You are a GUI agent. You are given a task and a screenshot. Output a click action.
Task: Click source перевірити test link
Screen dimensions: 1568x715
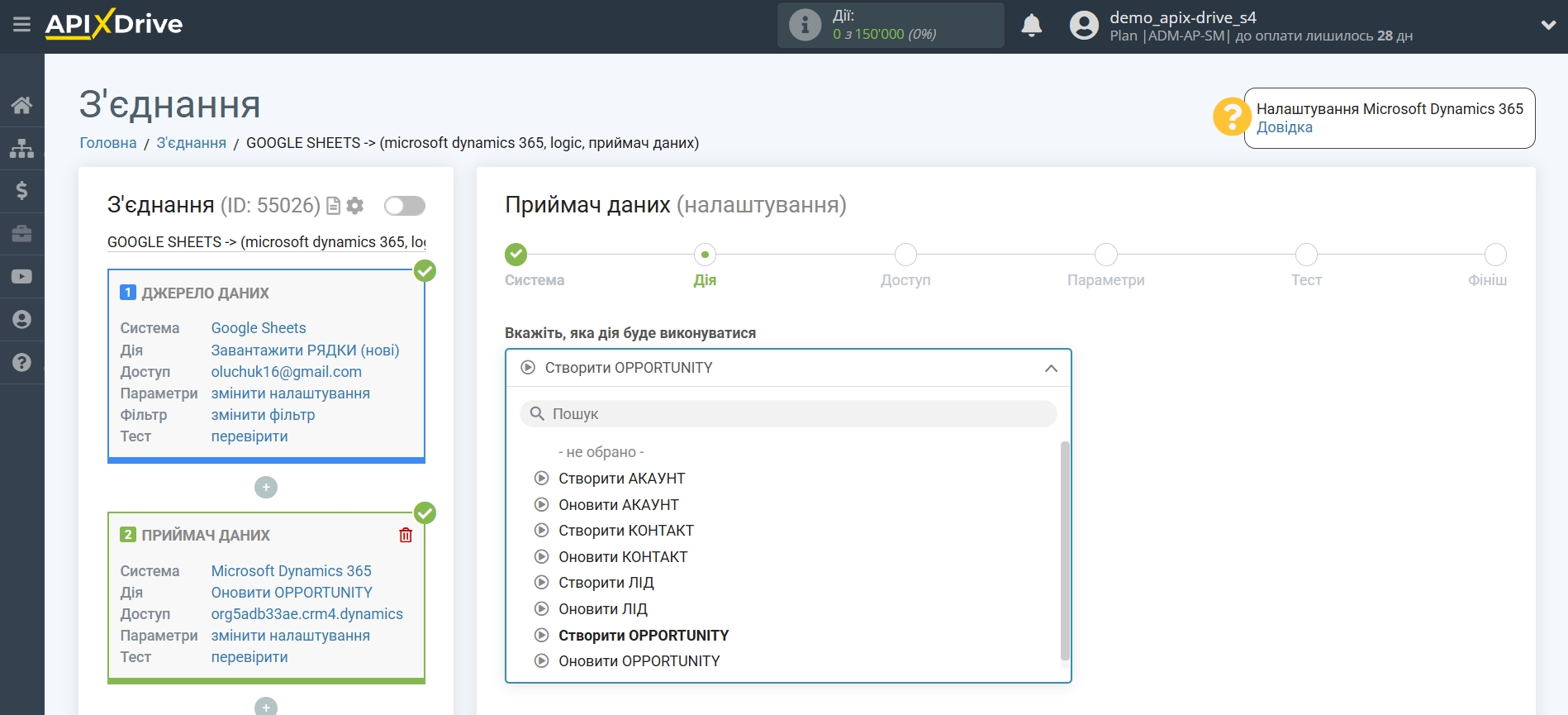pos(249,436)
